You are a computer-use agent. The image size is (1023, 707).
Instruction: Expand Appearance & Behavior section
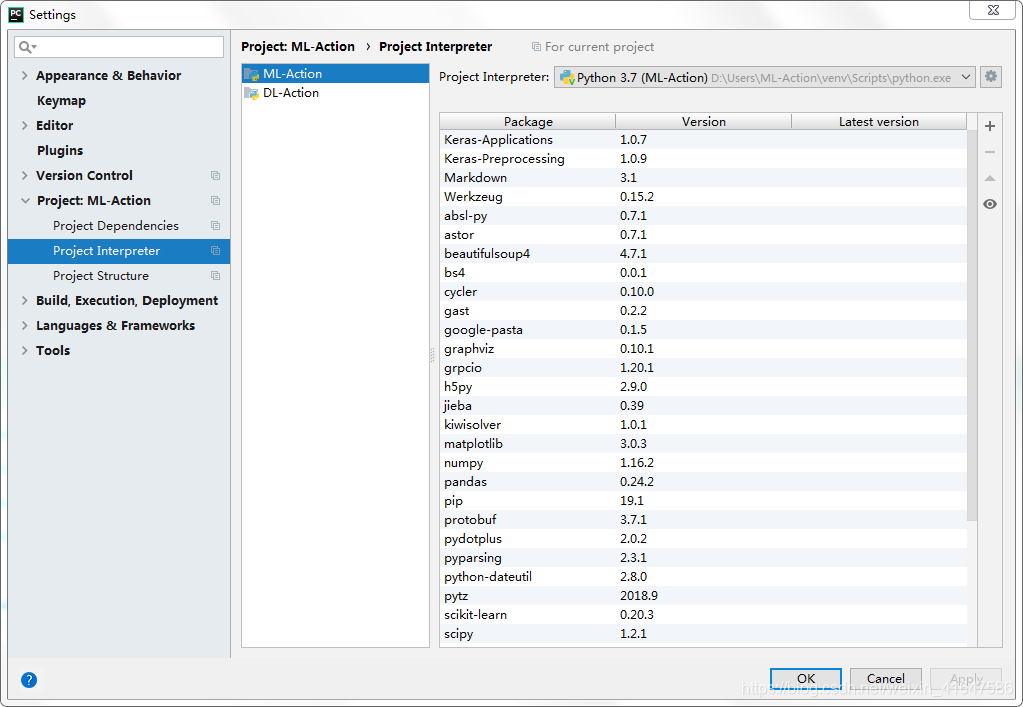coord(25,76)
